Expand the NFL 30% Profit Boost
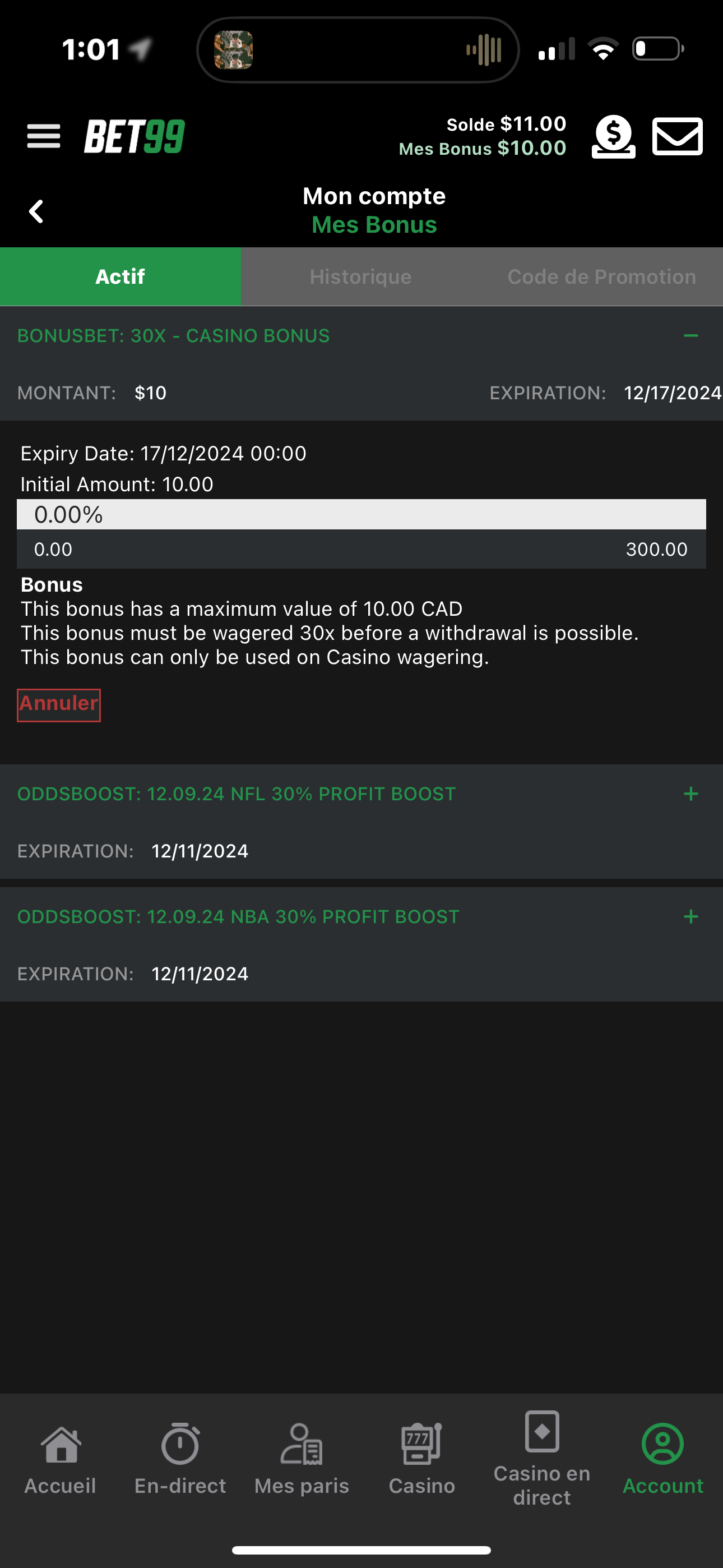The width and height of the screenshot is (723, 1568). pos(690,794)
